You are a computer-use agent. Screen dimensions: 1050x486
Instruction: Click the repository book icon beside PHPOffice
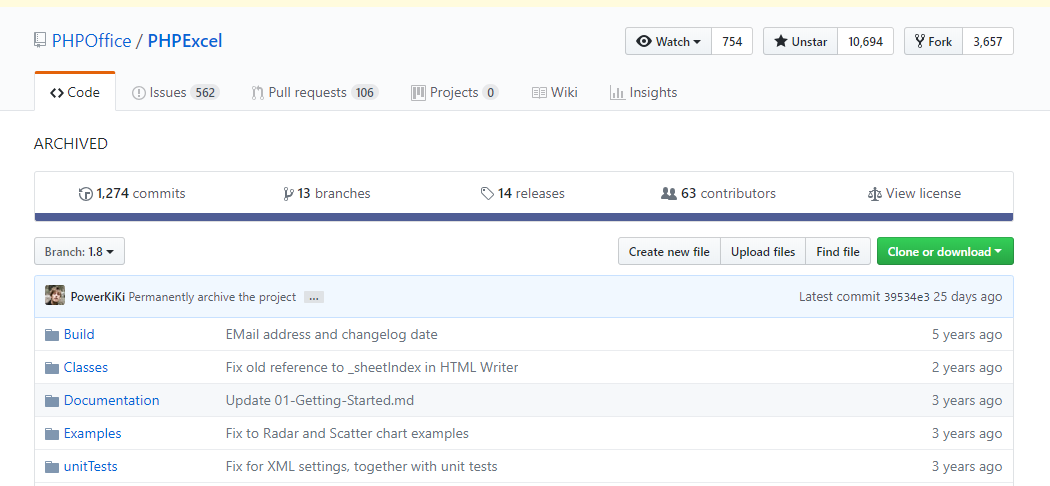tap(40, 41)
